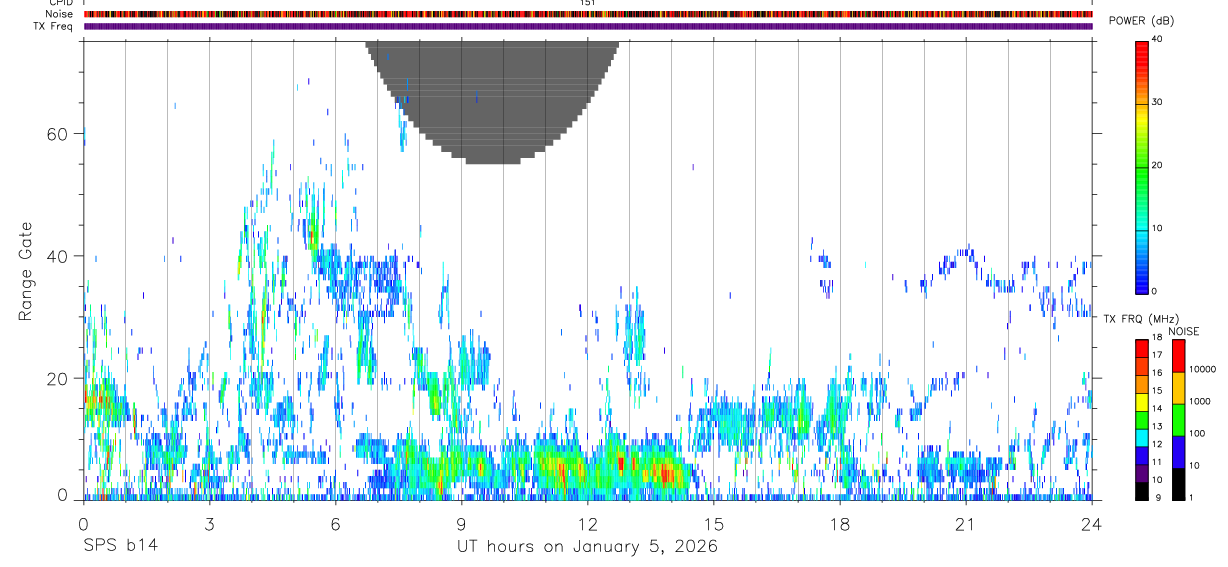Click the purple TX Freq strip above the plot
The width and height of the screenshot is (1228, 567).
point(588,26)
